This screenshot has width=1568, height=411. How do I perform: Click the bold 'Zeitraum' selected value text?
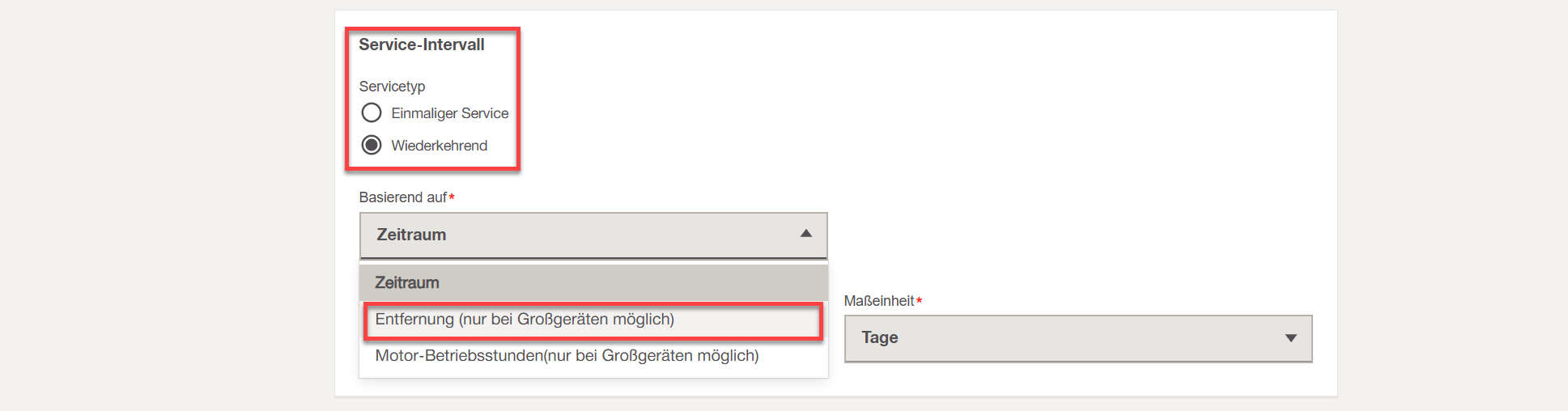(411, 235)
